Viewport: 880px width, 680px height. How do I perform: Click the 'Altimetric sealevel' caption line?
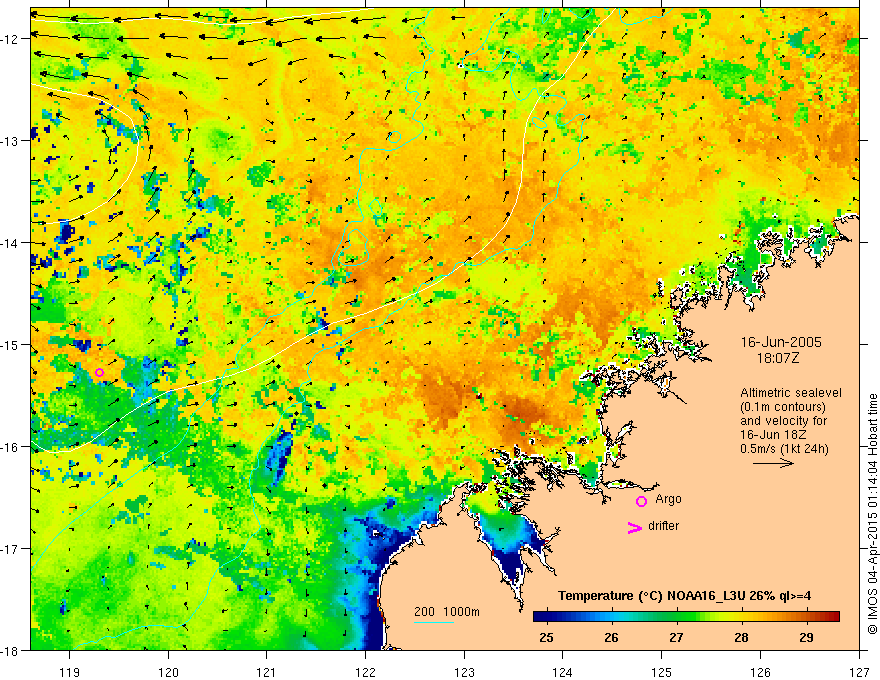pos(791,393)
